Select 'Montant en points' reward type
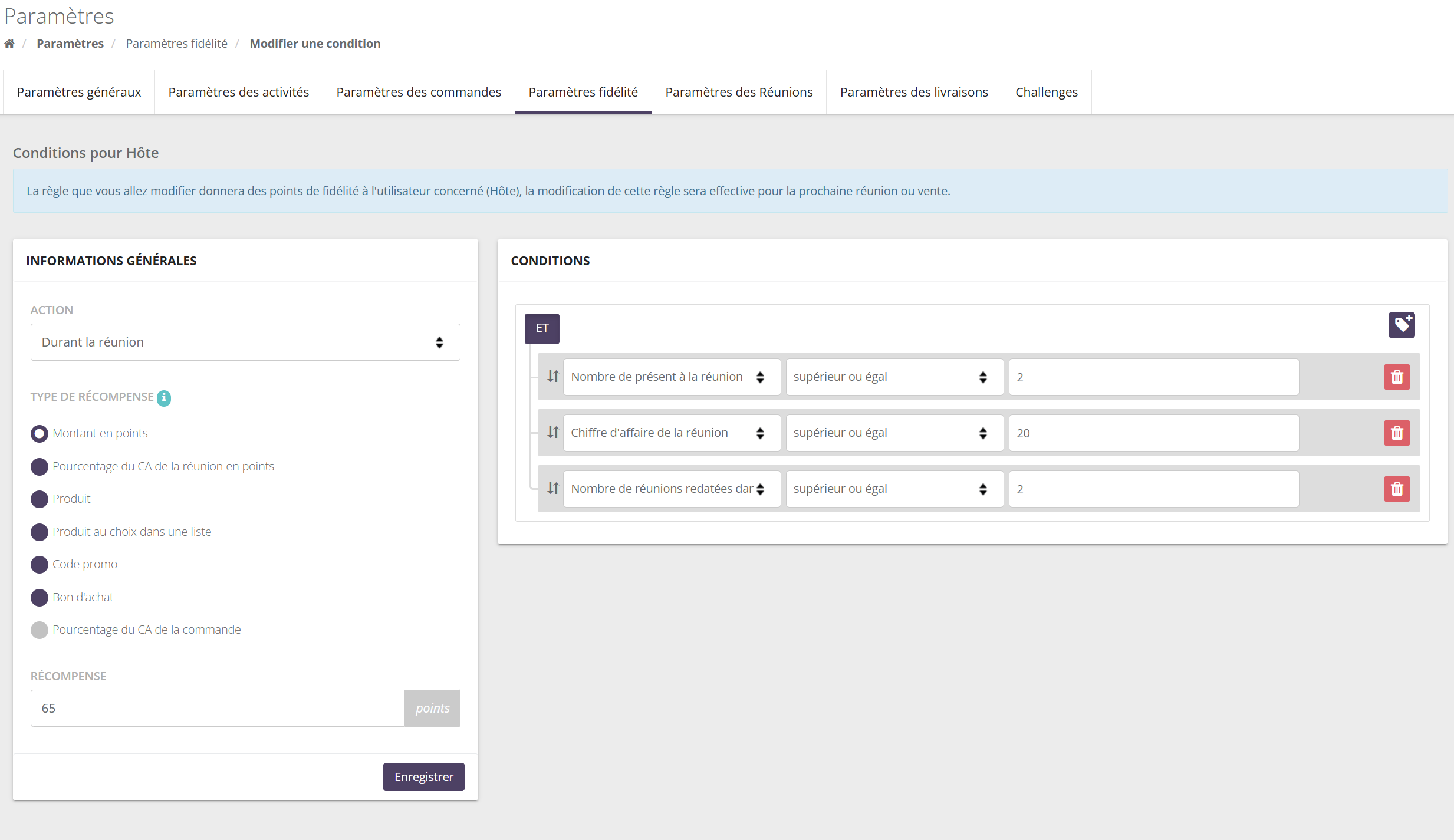This screenshot has height=840, width=1454. click(39, 434)
